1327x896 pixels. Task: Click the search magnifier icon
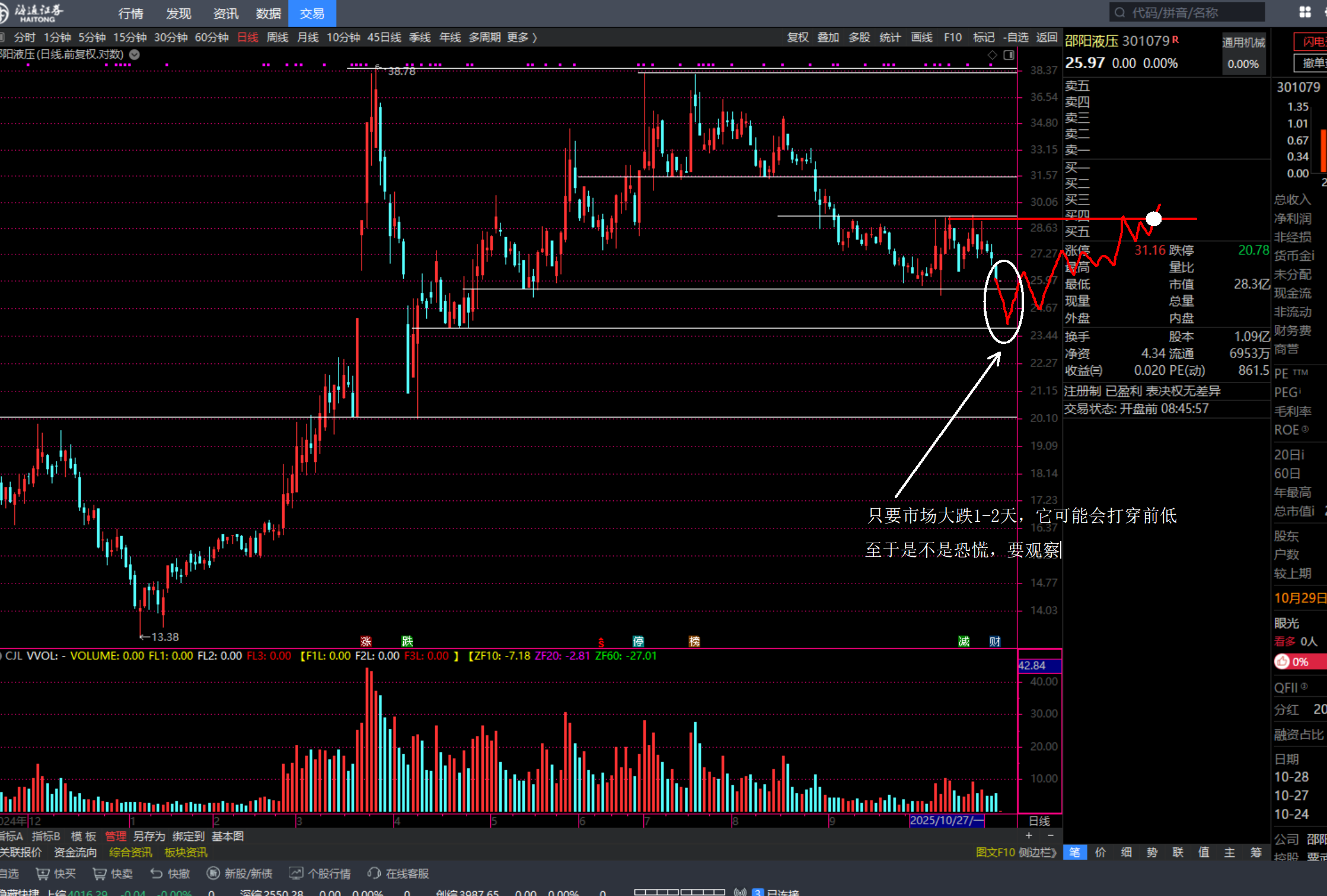[x=1119, y=12]
